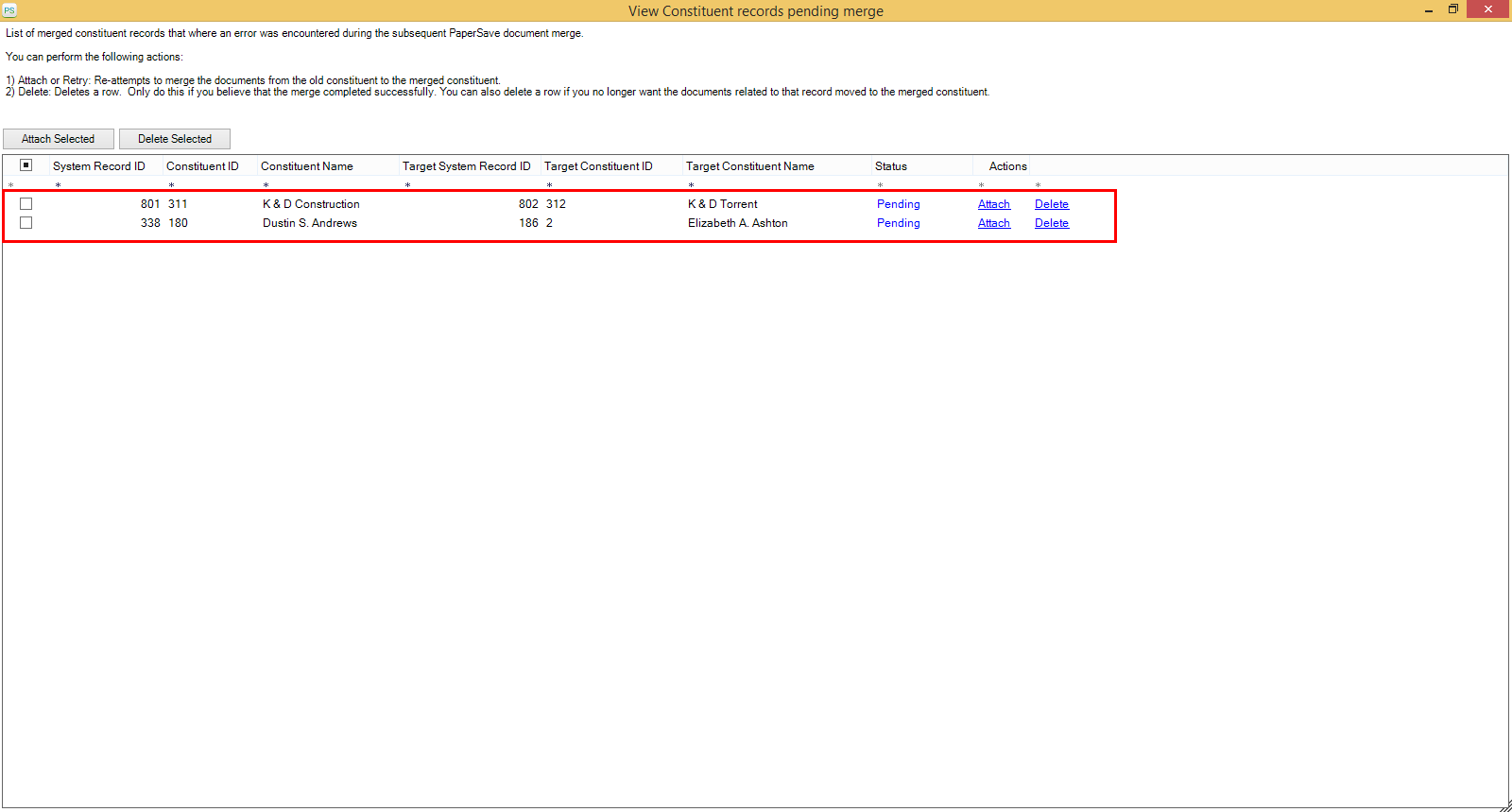Click Delete link for Dustin S. Andrews
1512x812 pixels.
[1051, 223]
